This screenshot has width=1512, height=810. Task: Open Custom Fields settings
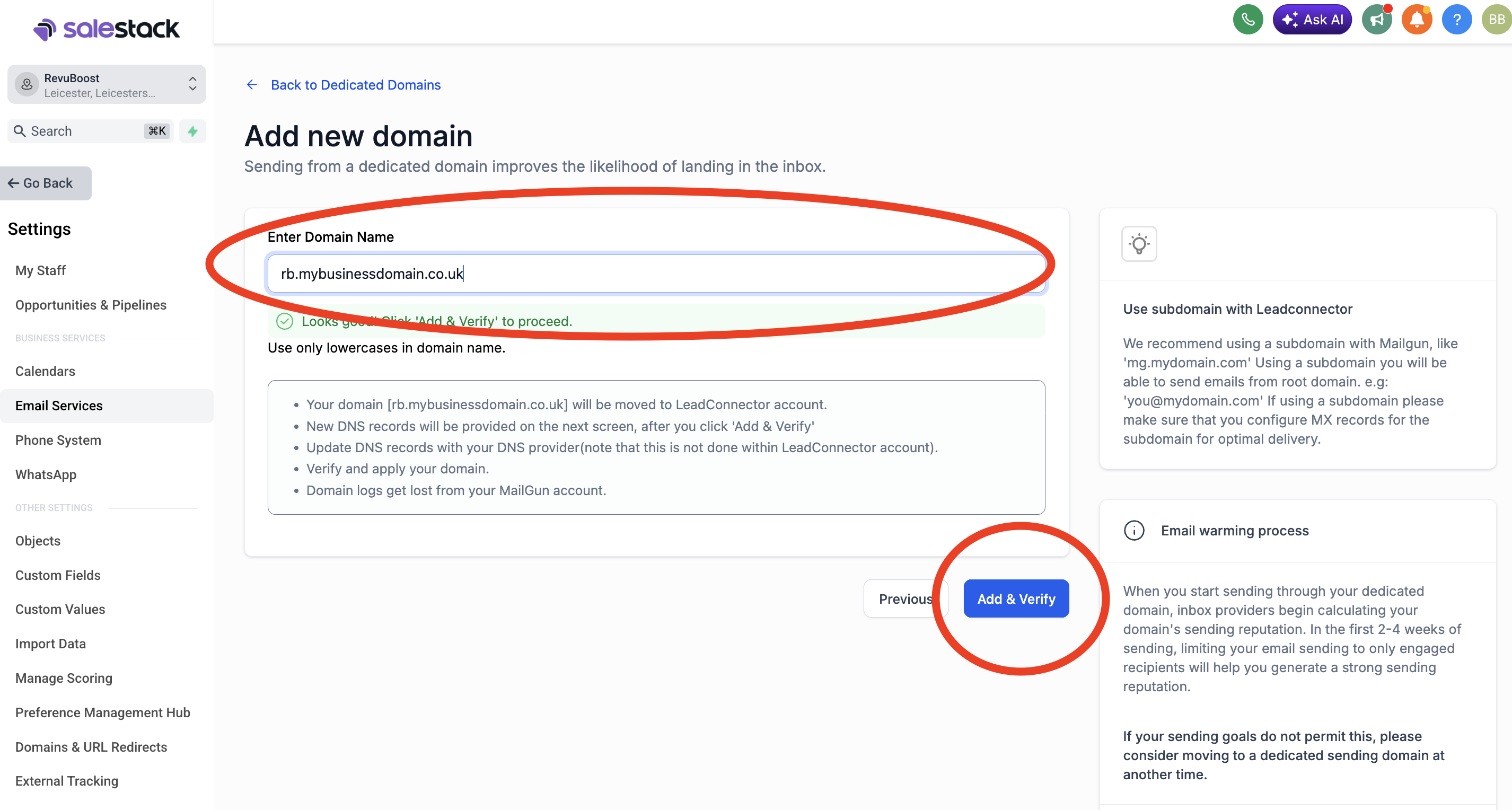[x=57, y=575]
